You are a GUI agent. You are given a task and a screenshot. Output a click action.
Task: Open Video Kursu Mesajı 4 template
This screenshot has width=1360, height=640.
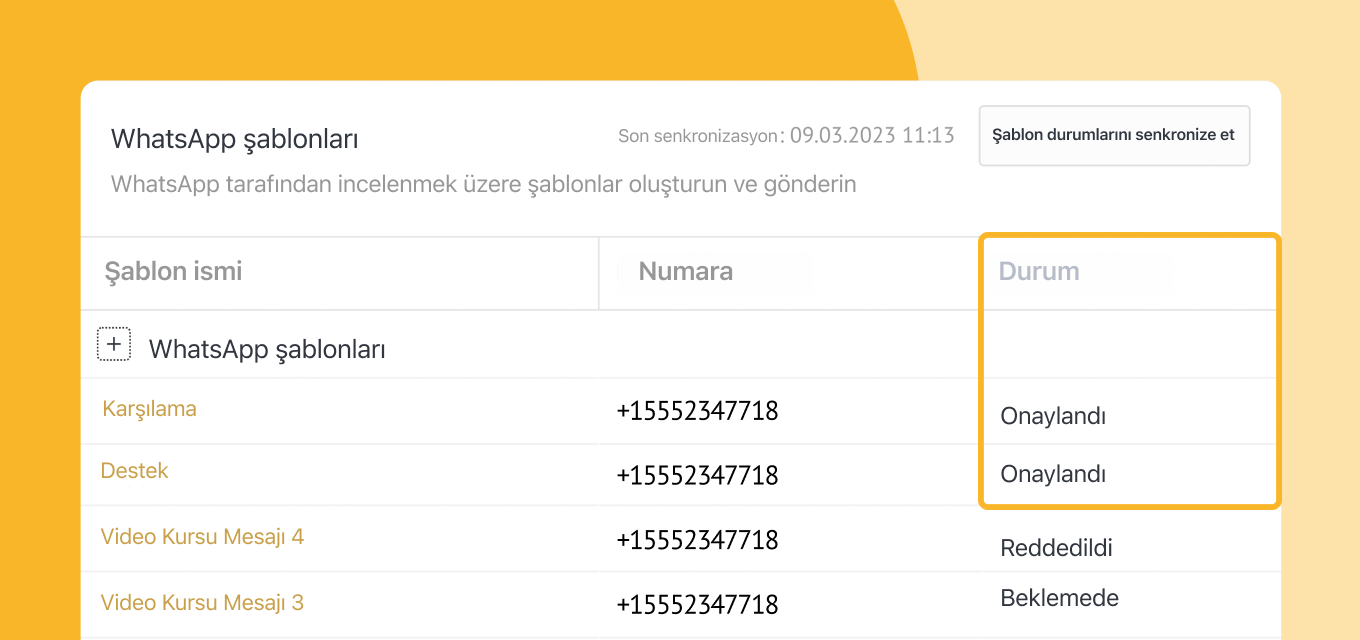coord(202,537)
